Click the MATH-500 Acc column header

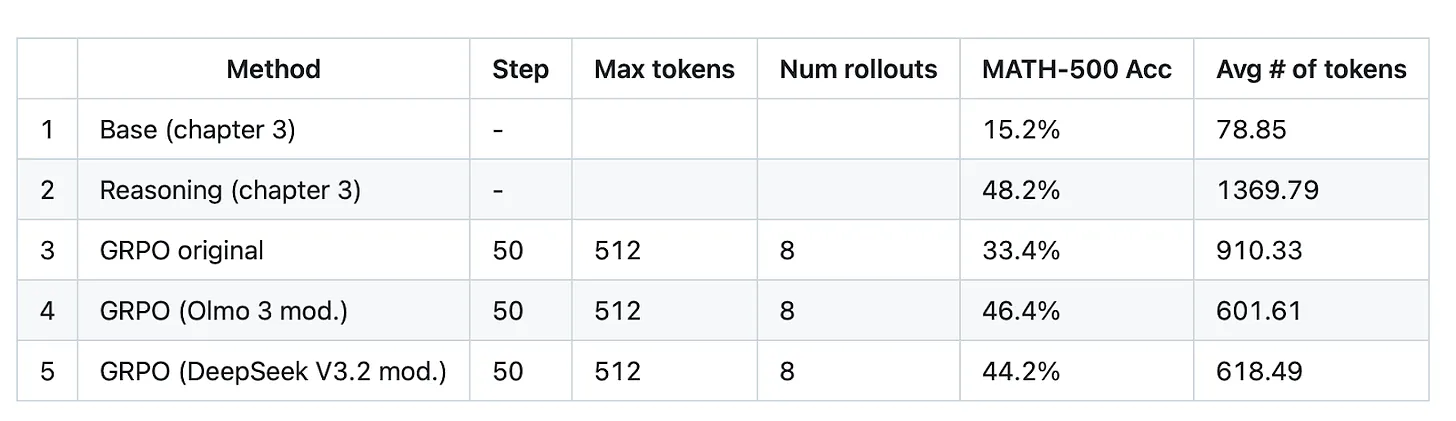1076,69
